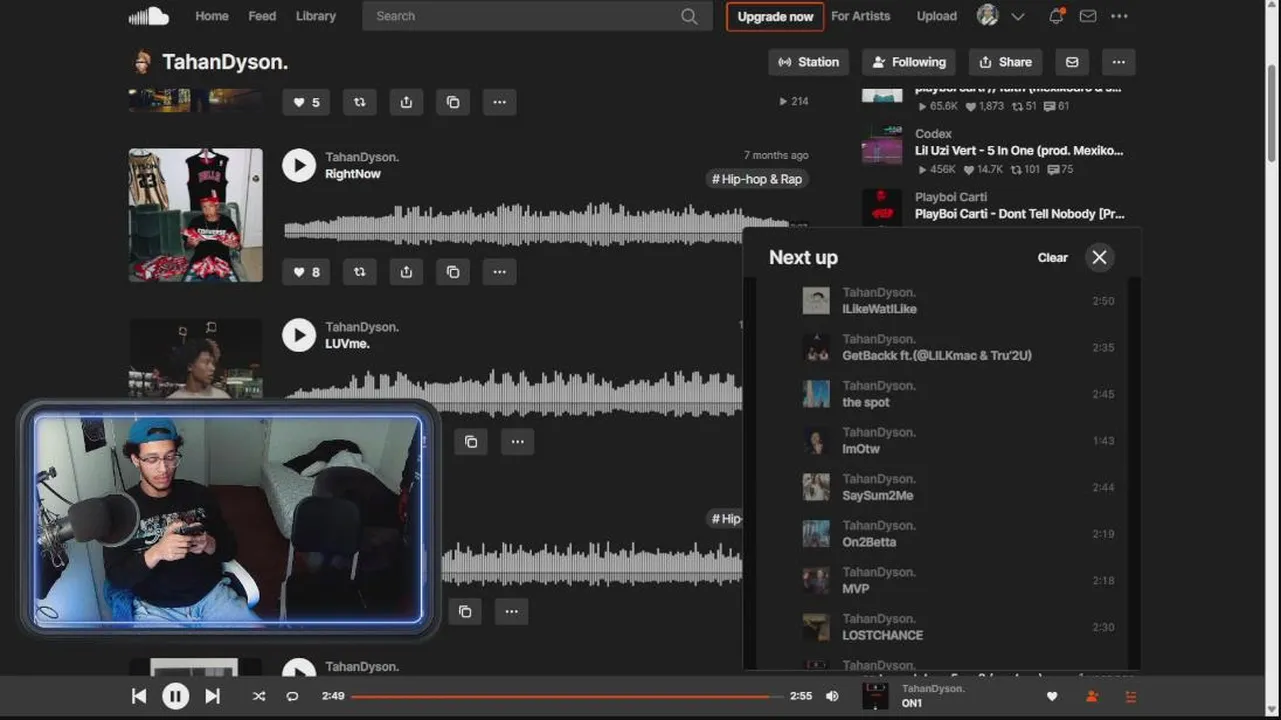This screenshot has height=720, width=1281.
Task: Open more options for LUVme.
Action: [x=517, y=442]
